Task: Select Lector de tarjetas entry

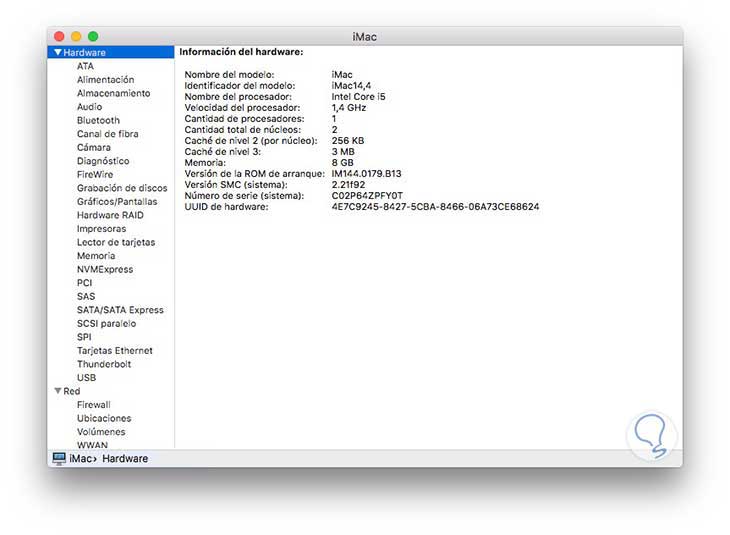Action: point(116,242)
